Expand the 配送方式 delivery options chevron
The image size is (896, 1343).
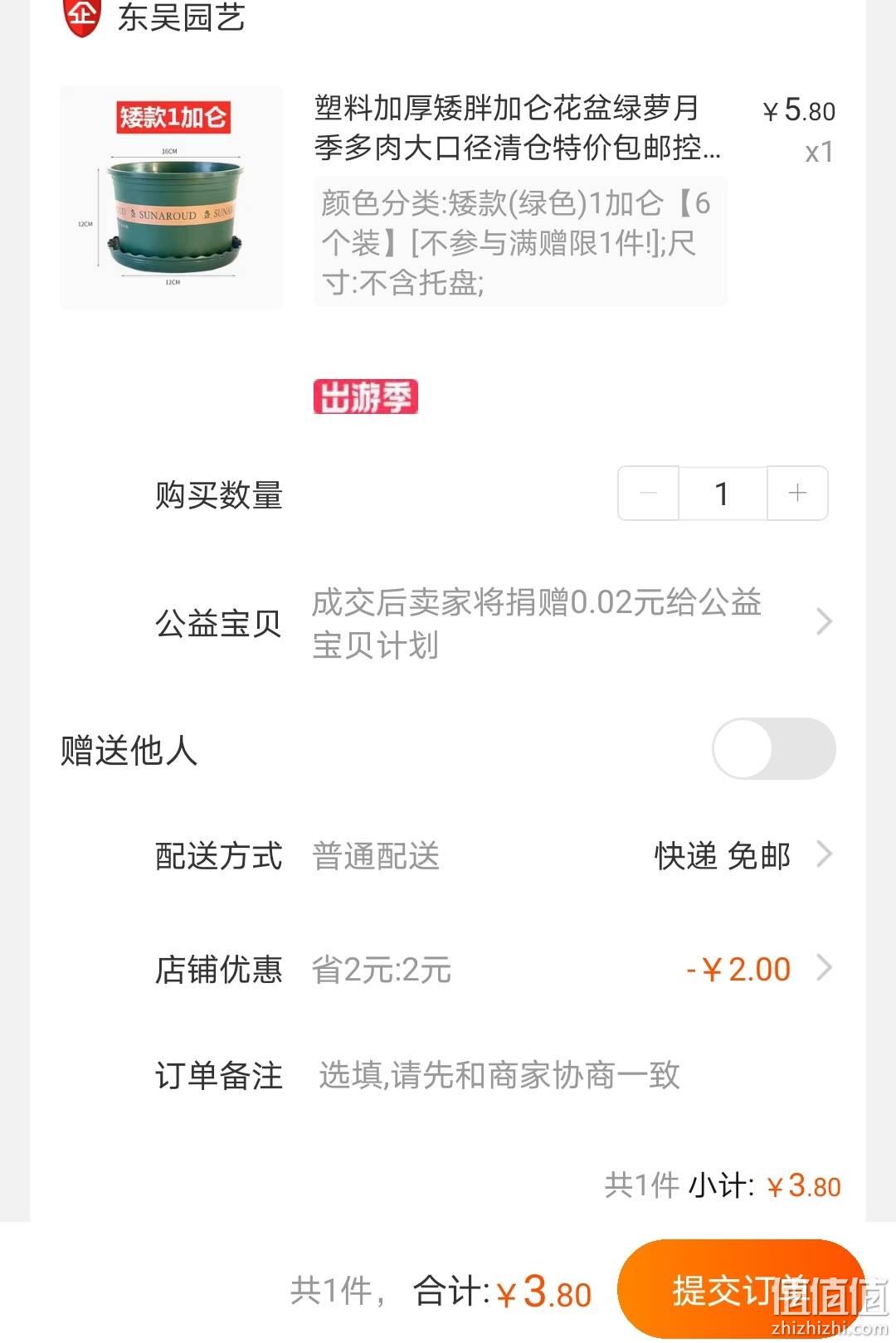pos(824,854)
